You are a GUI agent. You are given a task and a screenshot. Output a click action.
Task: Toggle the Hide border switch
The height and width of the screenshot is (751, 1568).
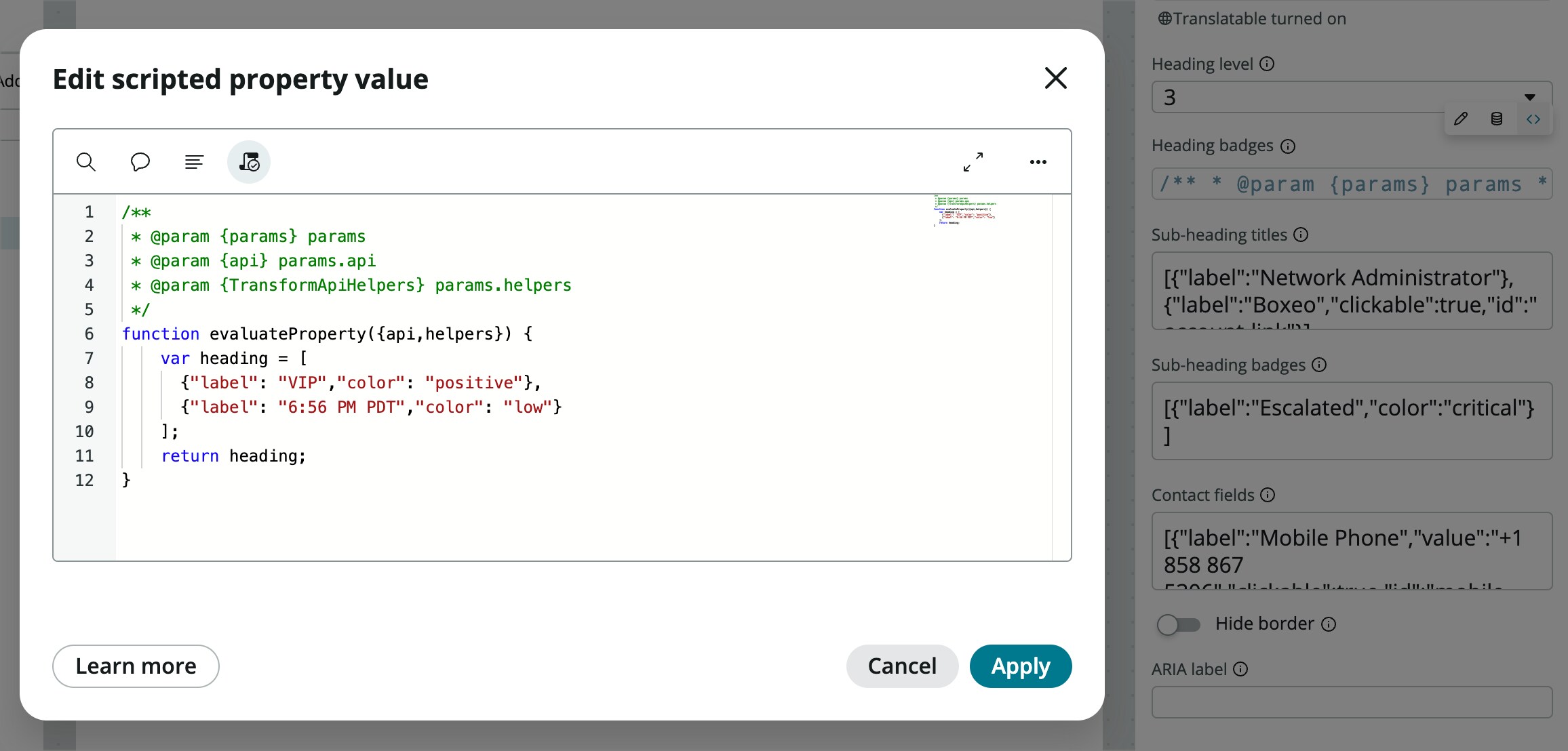click(1179, 624)
